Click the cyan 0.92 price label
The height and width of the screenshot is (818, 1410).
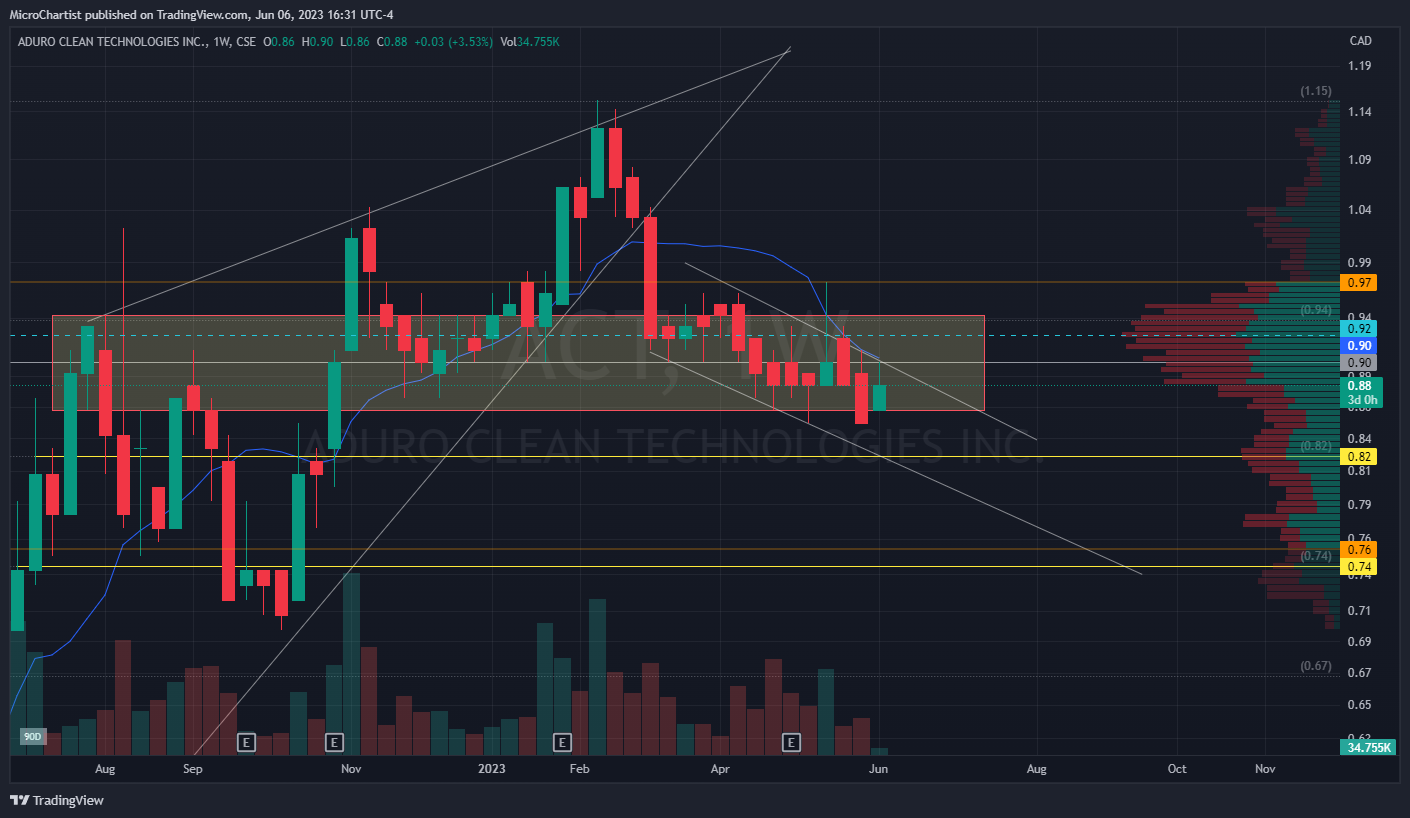click(1358, 328)
